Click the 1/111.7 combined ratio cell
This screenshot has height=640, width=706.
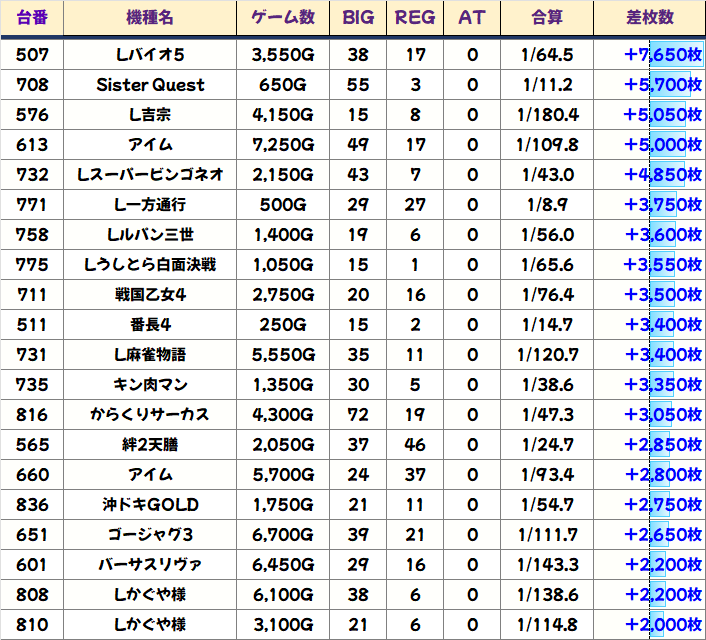(x=547, y=535)
